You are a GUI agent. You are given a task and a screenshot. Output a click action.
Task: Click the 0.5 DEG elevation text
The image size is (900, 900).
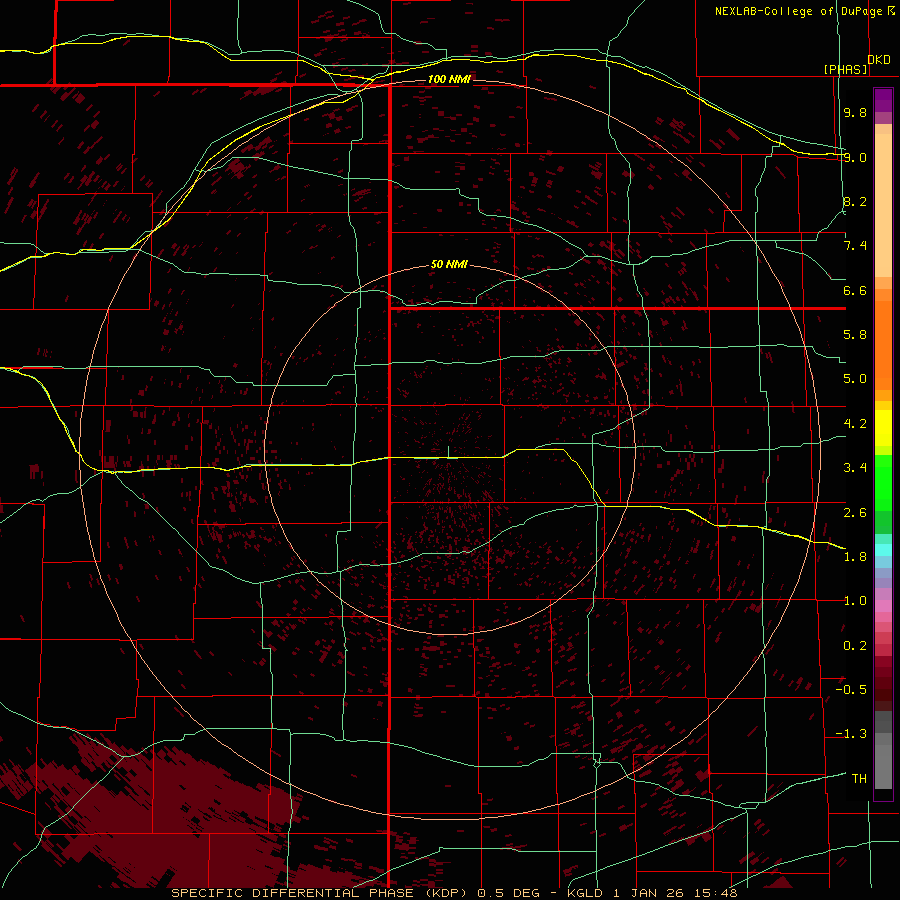[509, 893]
